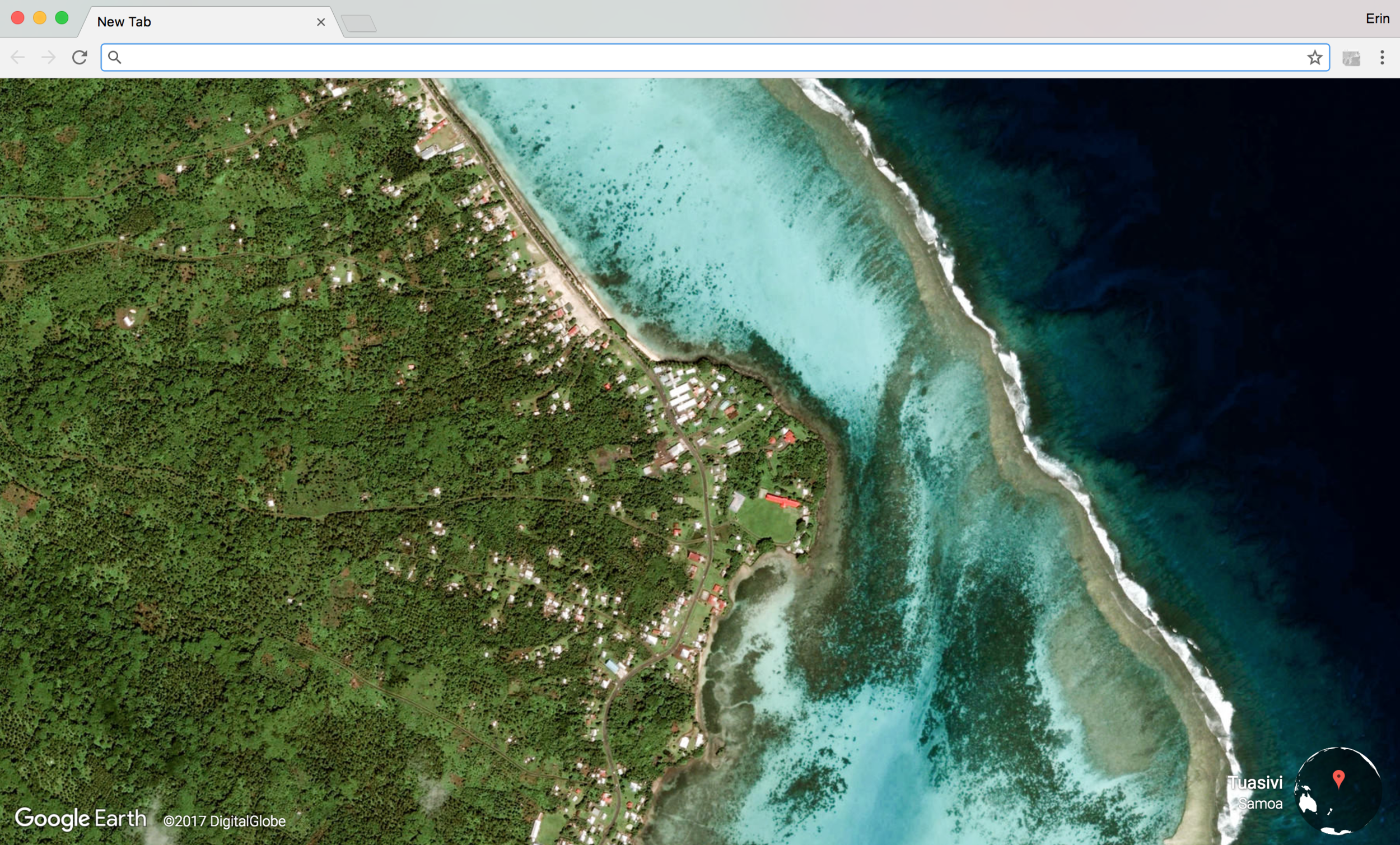Open Chrome's three-dot menu
The width and height of the screenshot is (1400, 845).
click(x=1382, y=57)
